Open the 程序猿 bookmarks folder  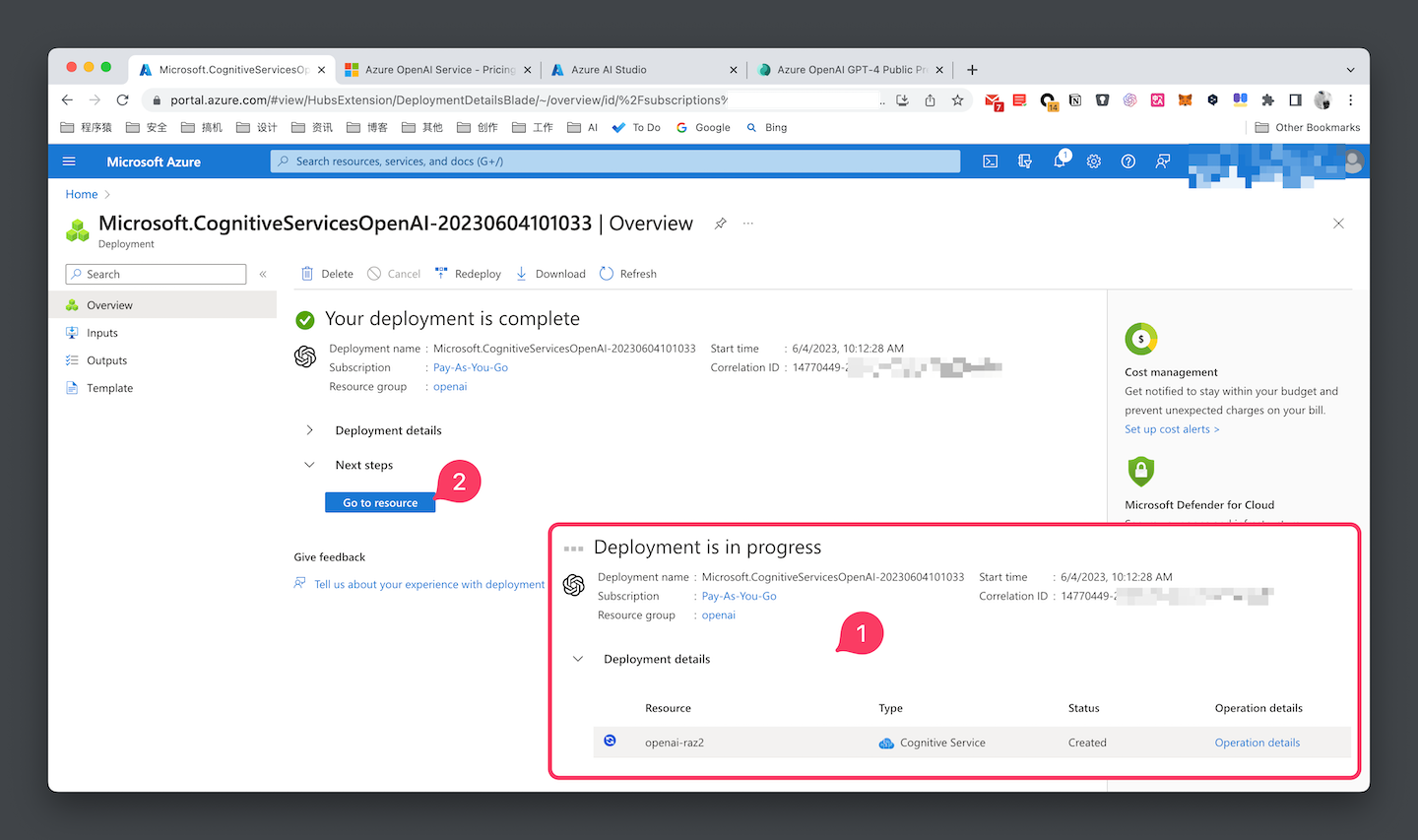(x=87, y=127)
